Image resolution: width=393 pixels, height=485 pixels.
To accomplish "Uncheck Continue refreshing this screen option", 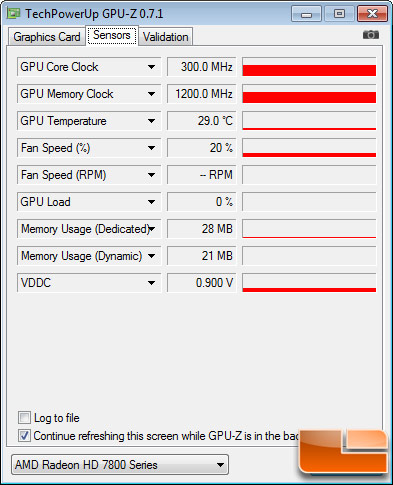I will coord(24,435).
